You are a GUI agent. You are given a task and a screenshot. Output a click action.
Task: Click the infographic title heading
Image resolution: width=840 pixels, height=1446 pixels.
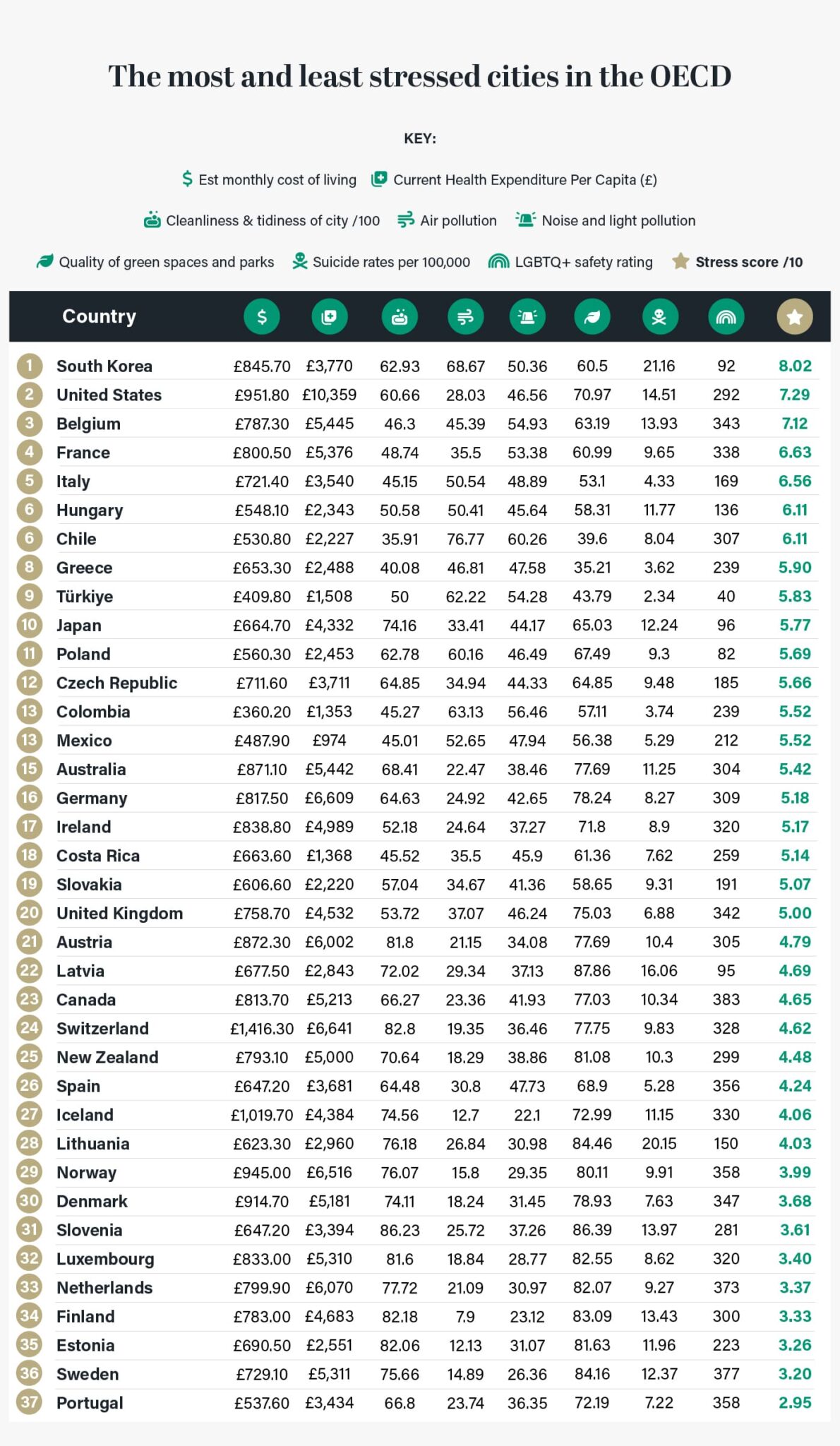point(420,76)
